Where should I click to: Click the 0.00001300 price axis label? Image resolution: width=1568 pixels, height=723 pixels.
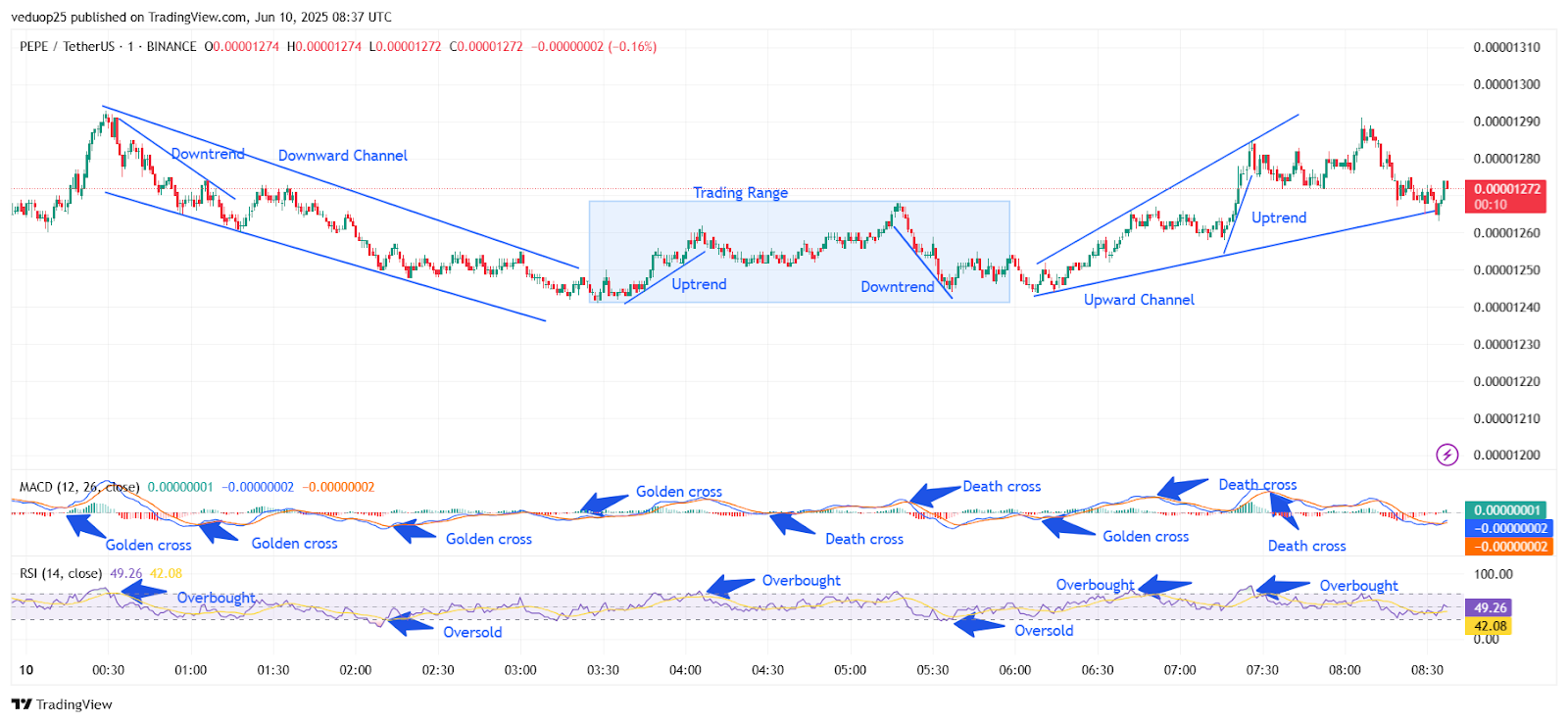coord(1506,84)
